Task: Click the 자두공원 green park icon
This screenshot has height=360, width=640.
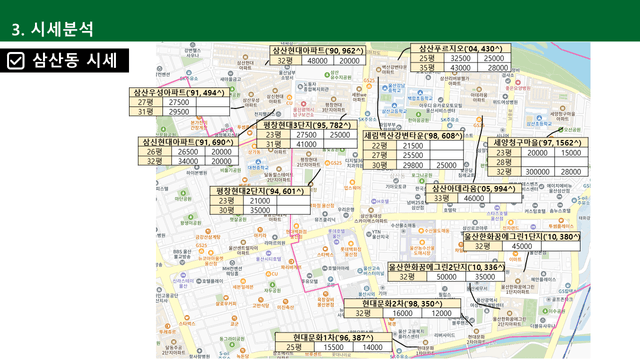Action: [272, 285]
